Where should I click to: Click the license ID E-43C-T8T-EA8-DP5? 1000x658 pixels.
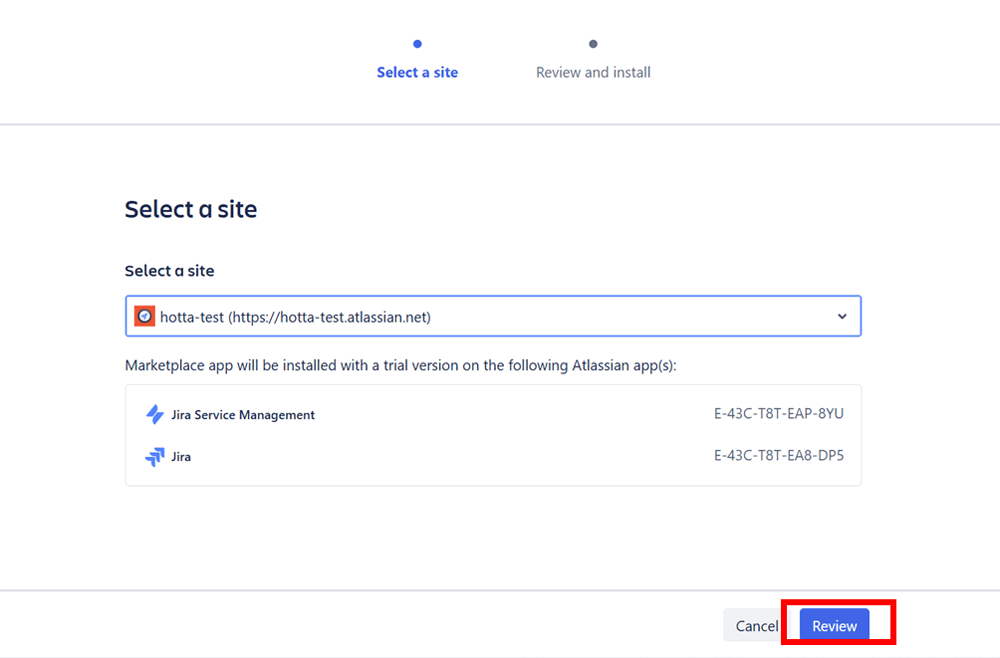[x=779, y=456]
